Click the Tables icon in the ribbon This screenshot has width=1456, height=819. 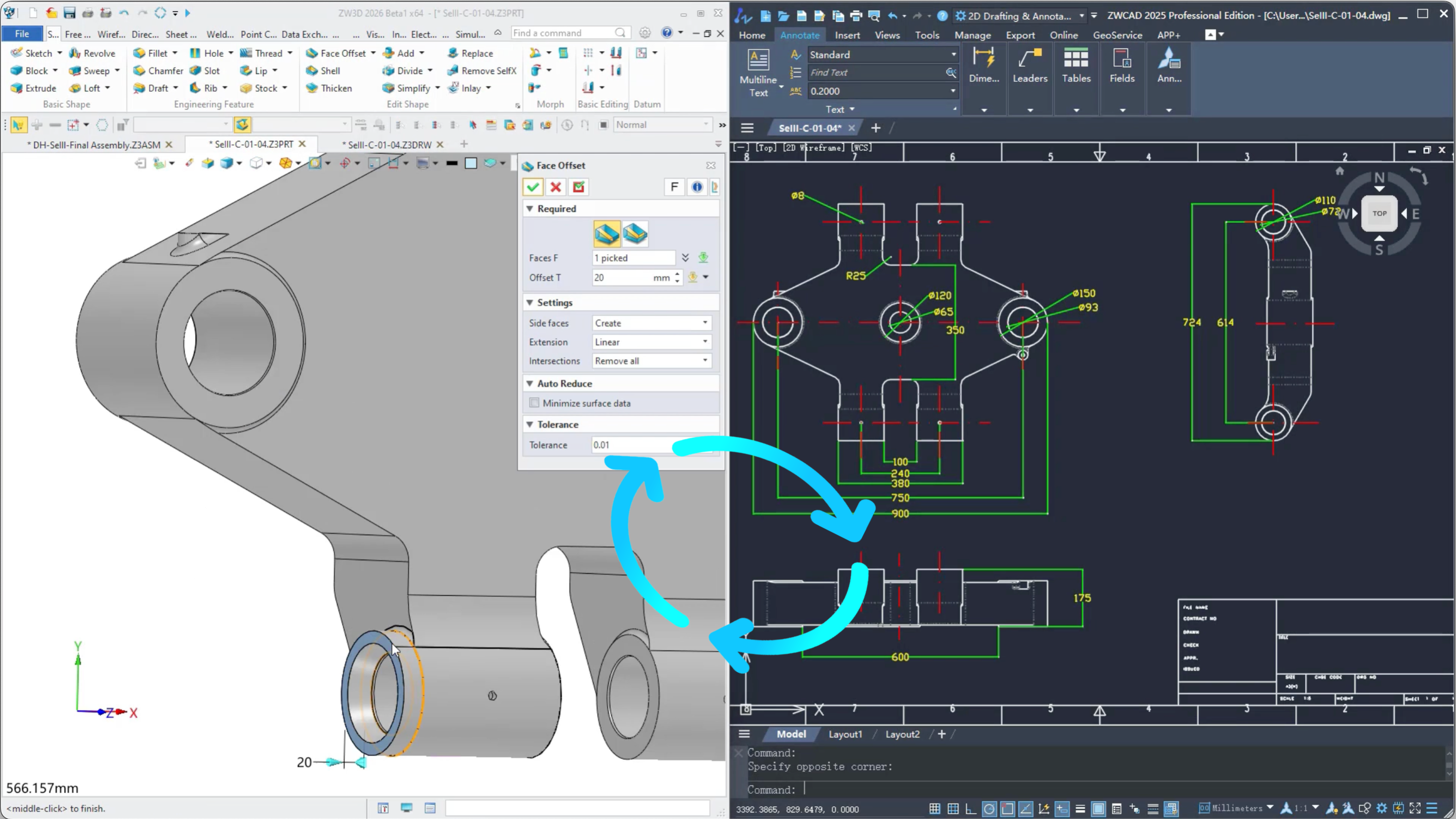point(1075,59)
